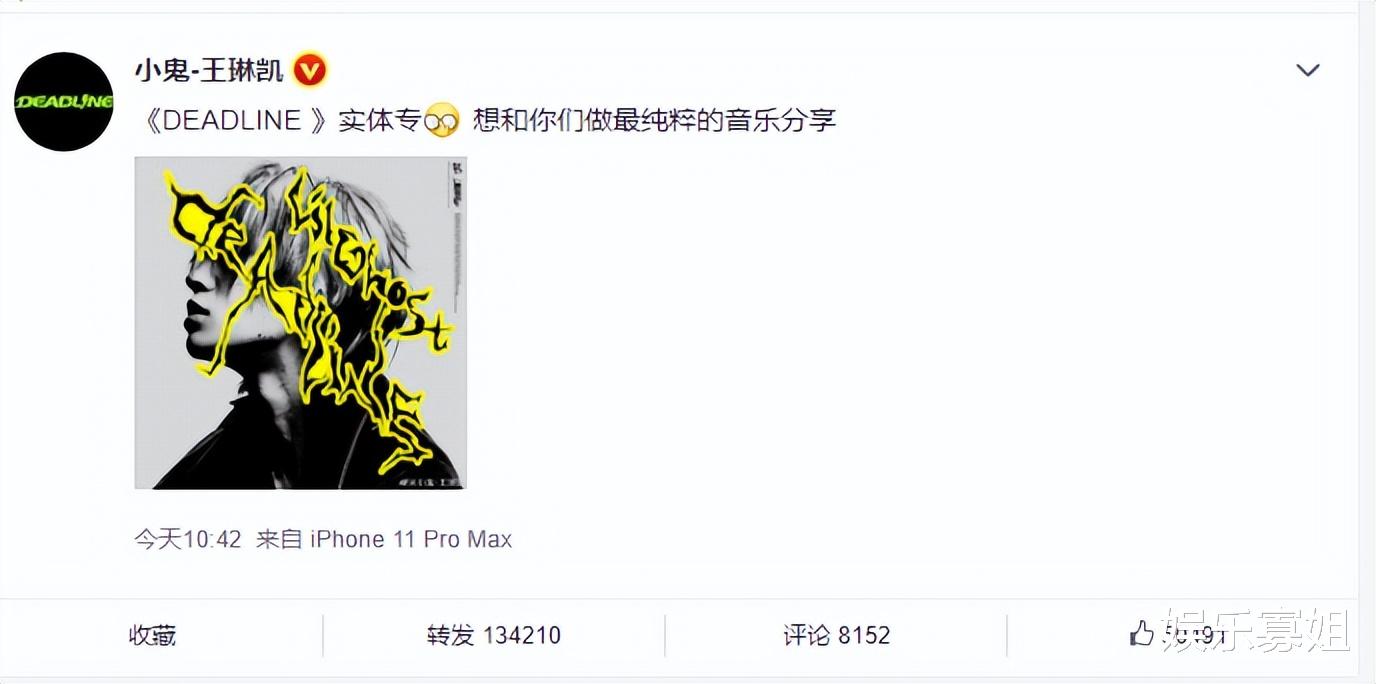Expand the post options chevron

(1308, 70)
